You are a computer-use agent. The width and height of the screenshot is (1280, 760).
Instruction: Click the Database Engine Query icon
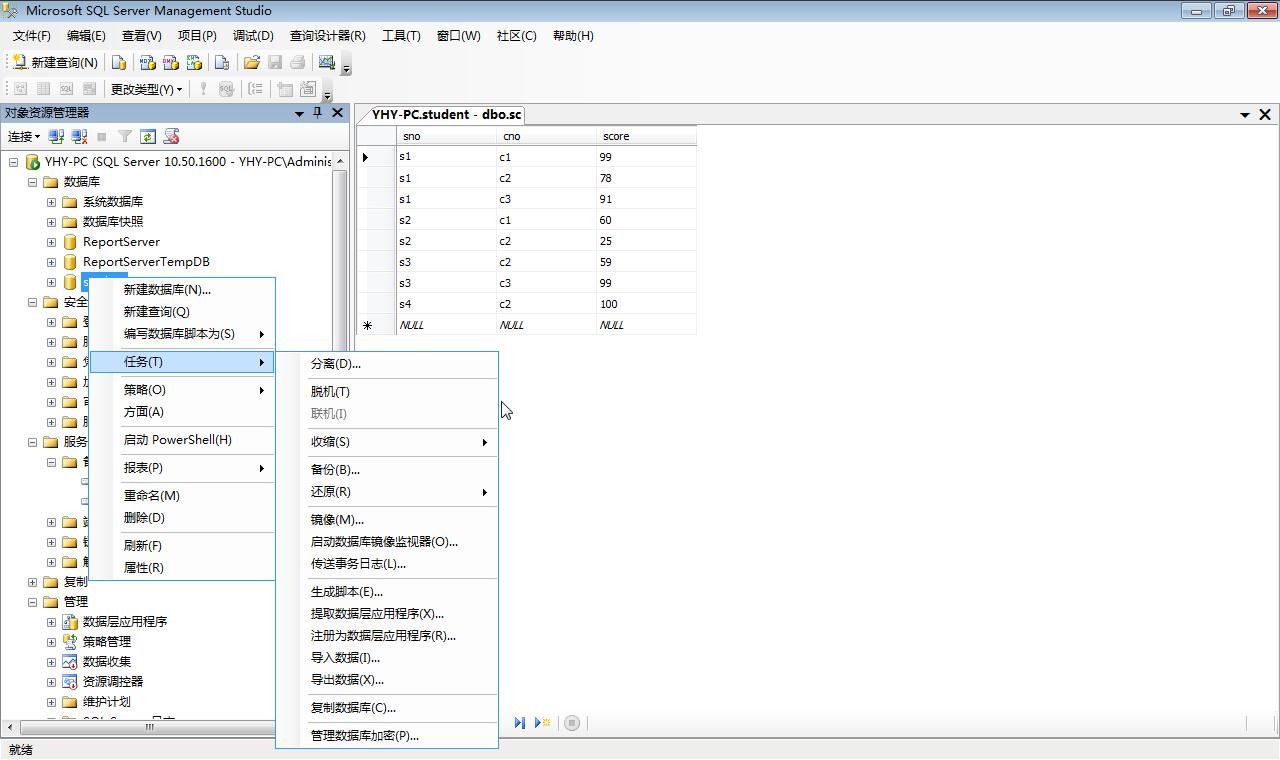[119, 62]
